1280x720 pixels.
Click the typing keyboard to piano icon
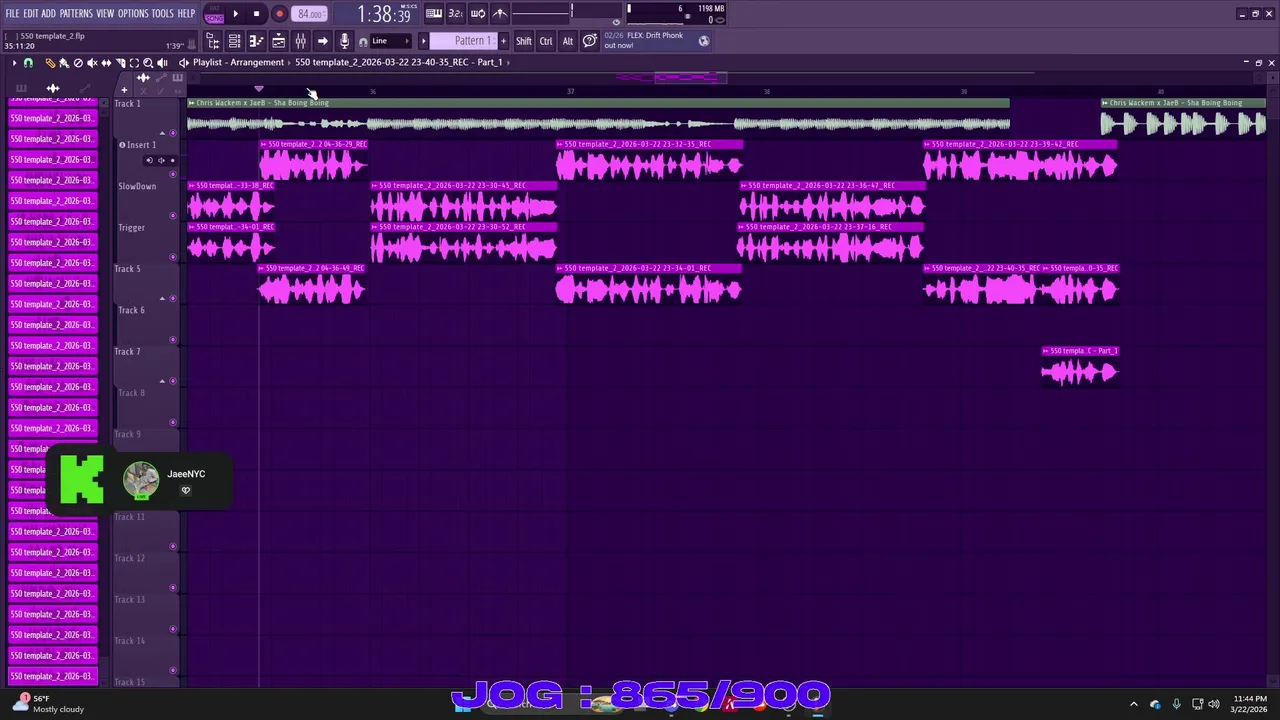pyautogui.click(x=434, y=13)
